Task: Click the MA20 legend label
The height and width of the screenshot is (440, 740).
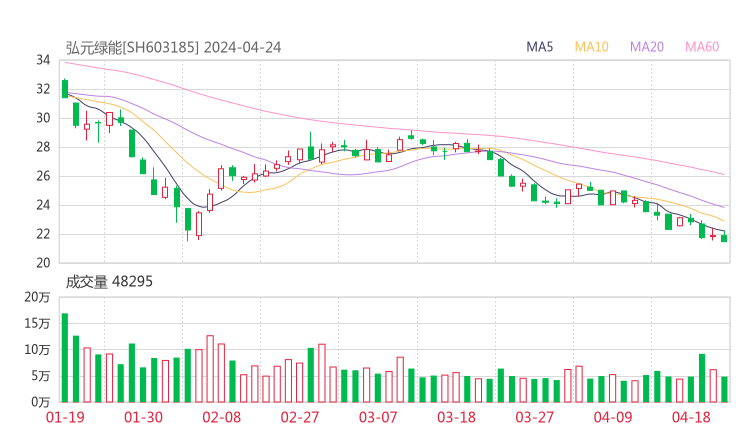Action: click(647, 47)
